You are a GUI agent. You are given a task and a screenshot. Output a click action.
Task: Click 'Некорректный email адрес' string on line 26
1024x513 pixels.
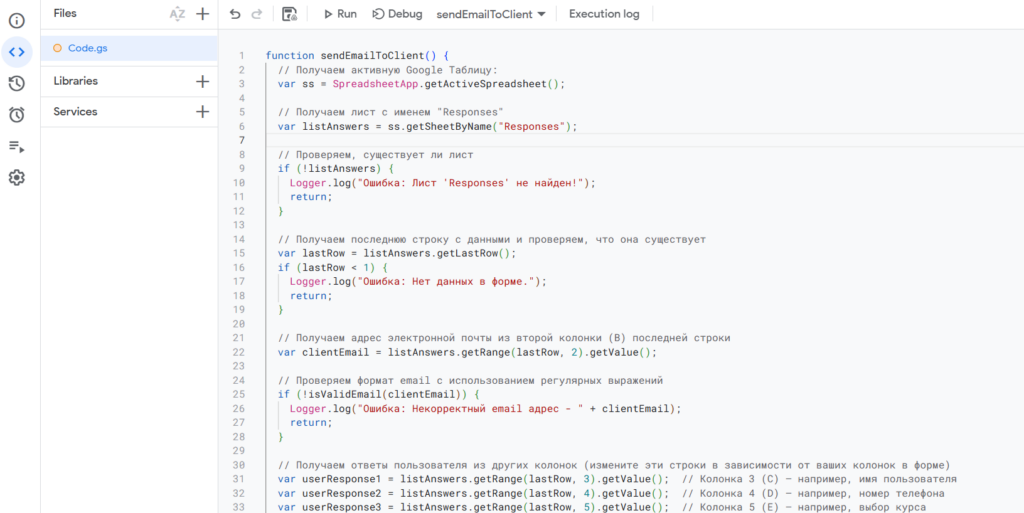pyautogui.click(x=470, y=409)
